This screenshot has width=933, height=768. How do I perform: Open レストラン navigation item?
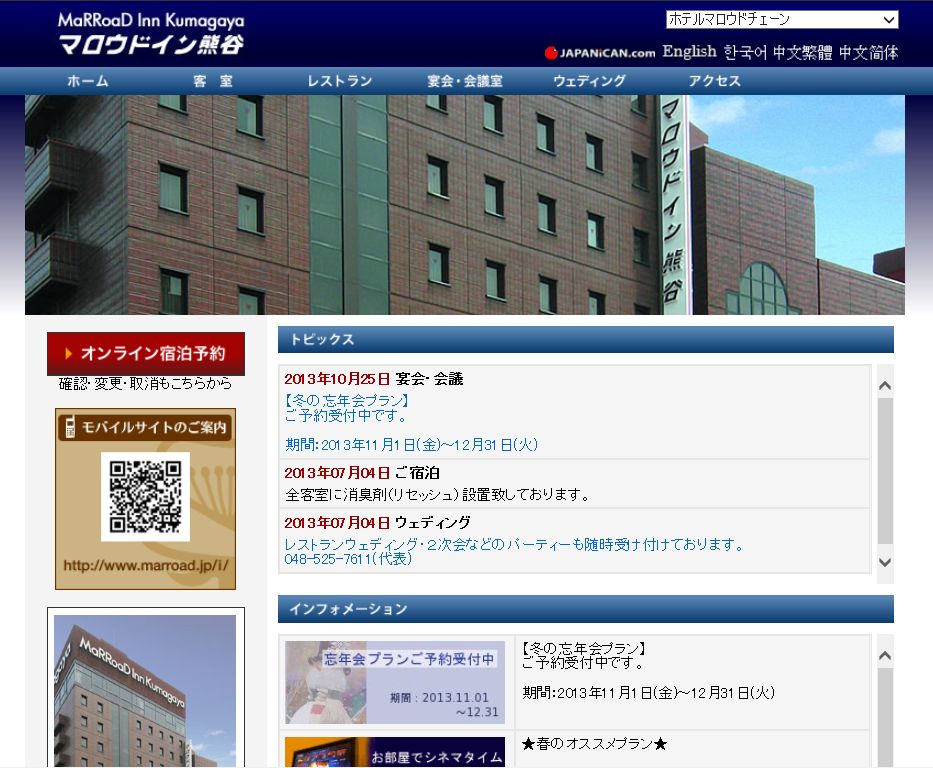pos(340,81)
